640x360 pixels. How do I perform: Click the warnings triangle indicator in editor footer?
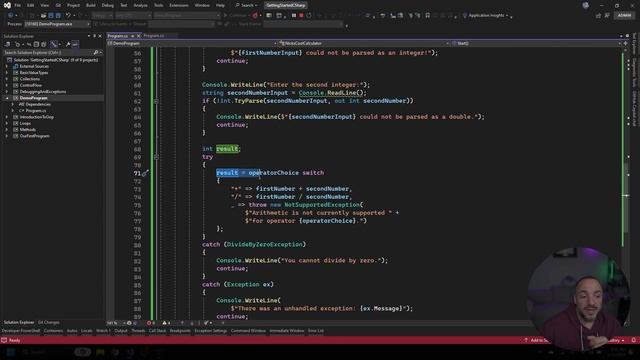click(167, 323)
